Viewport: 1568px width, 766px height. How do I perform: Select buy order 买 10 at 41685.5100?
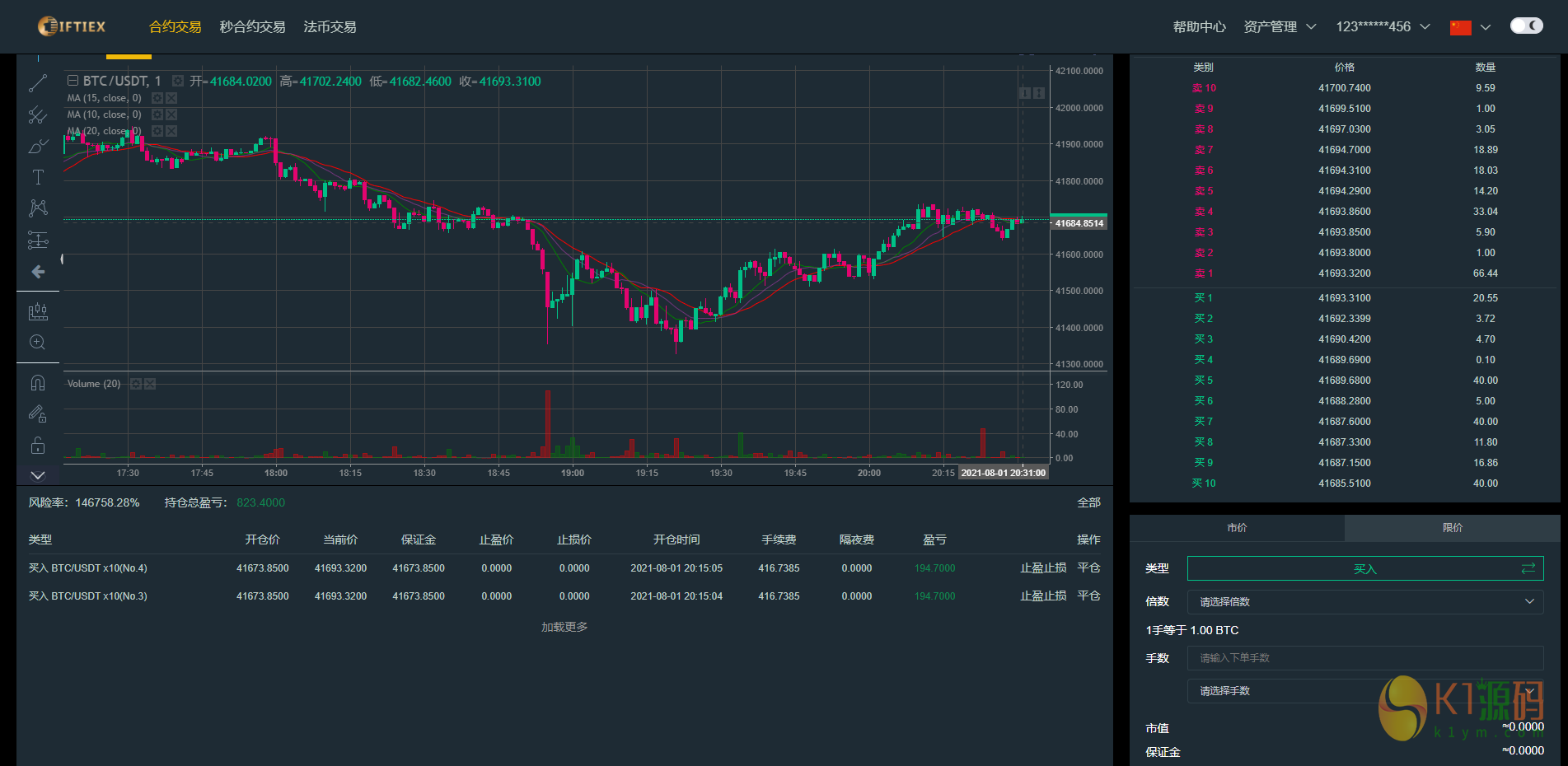(1345, 483)
